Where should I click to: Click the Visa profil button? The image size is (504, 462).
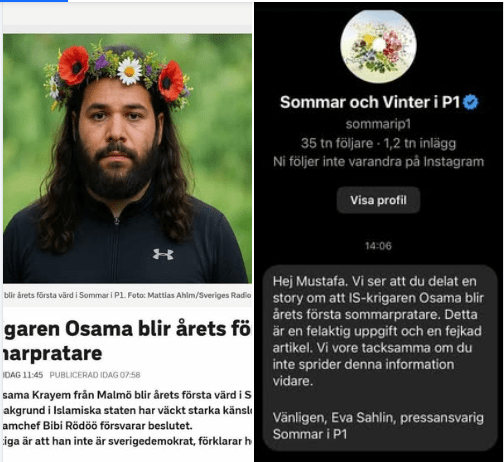coord(378,200)
